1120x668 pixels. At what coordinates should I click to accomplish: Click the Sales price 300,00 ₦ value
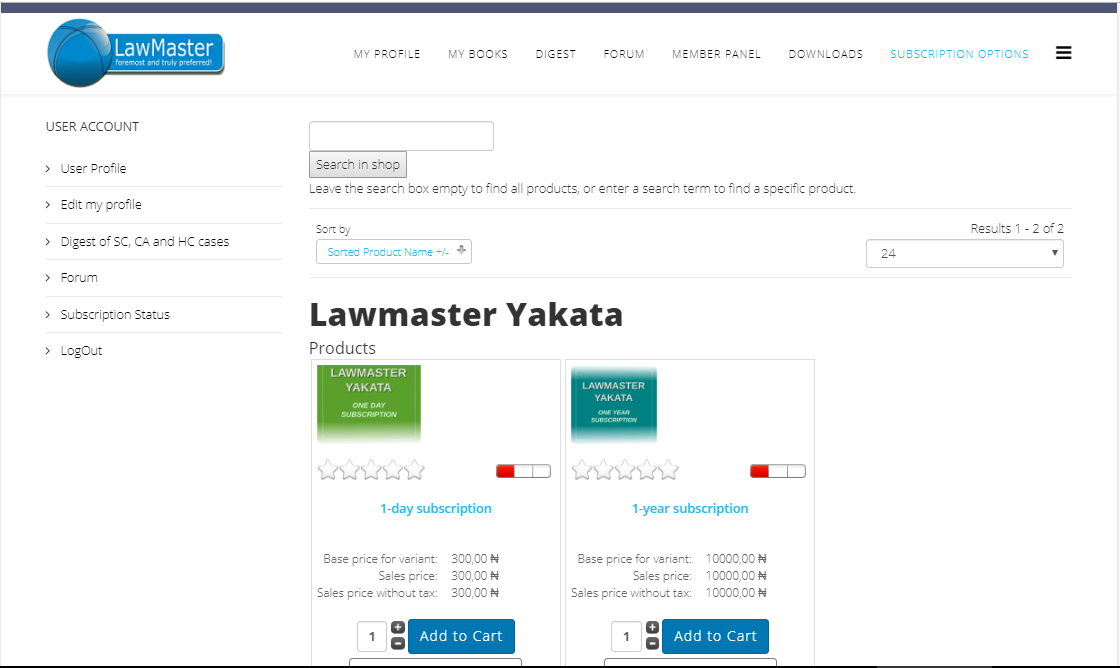[475, 576]
